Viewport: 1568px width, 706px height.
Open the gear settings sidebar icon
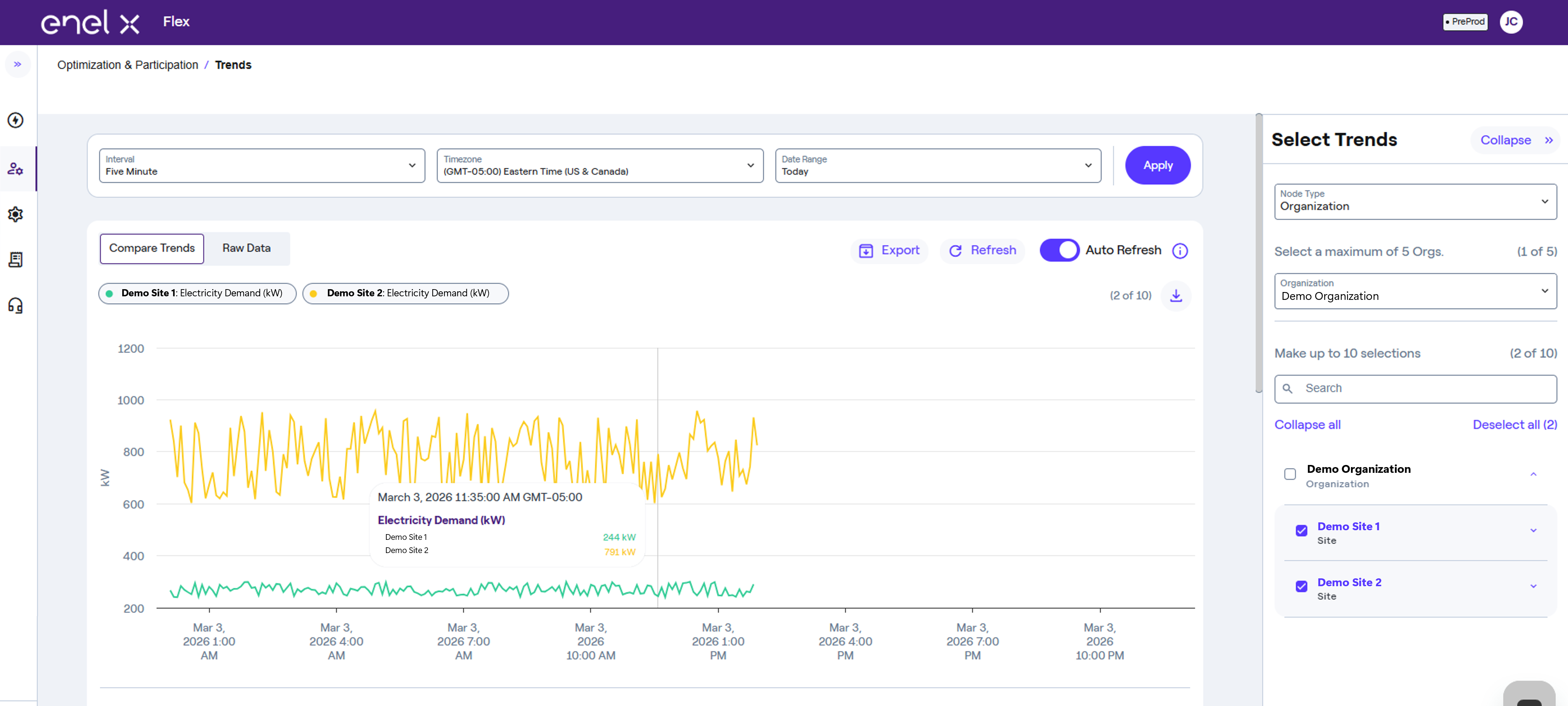coord(16,214)
